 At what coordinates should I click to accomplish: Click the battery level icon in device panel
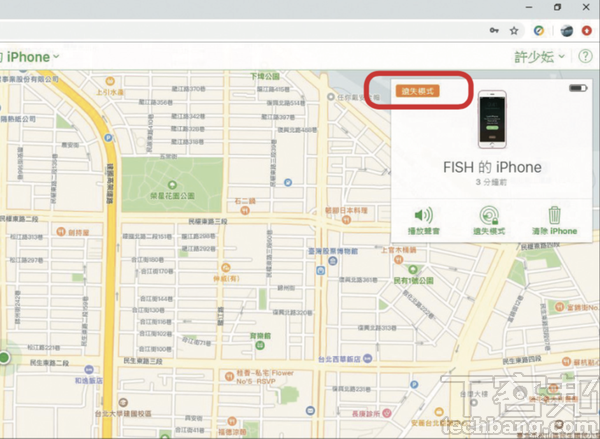pyautogui.click(x=578, y=88)
